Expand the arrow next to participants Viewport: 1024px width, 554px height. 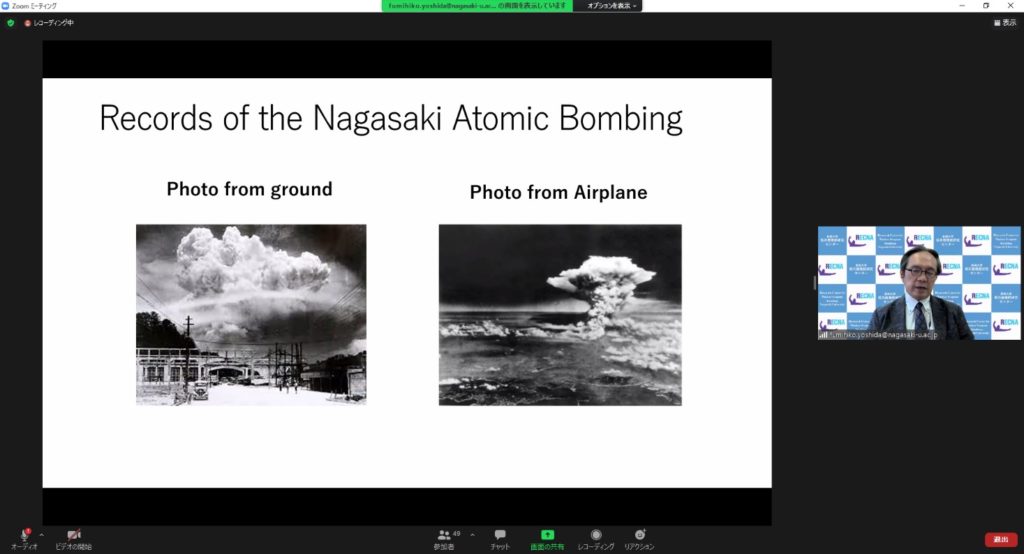(472, 534)
